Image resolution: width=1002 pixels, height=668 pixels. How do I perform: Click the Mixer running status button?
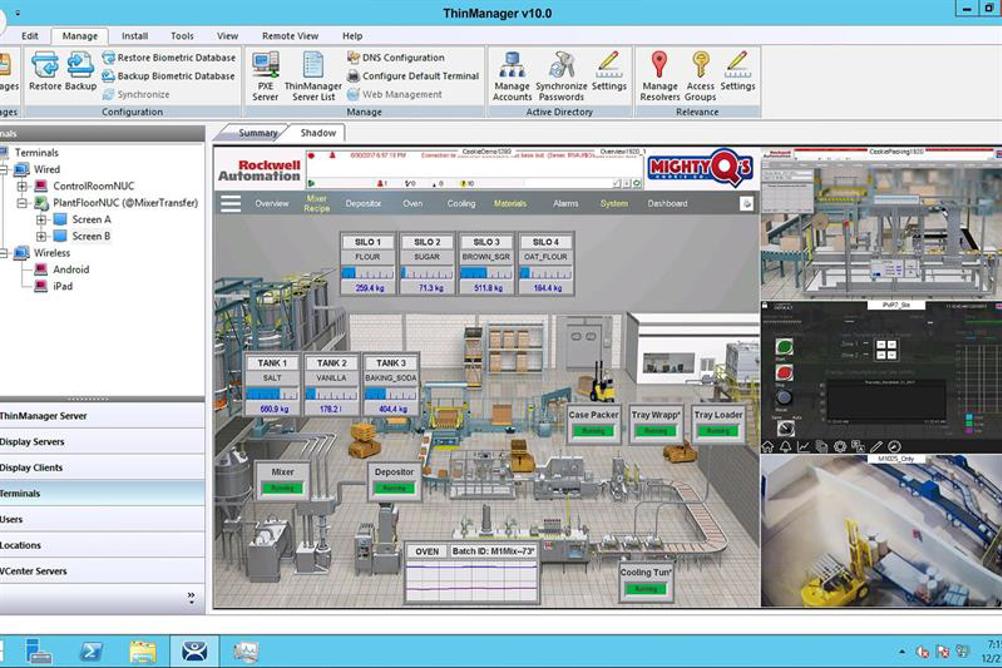282,488
